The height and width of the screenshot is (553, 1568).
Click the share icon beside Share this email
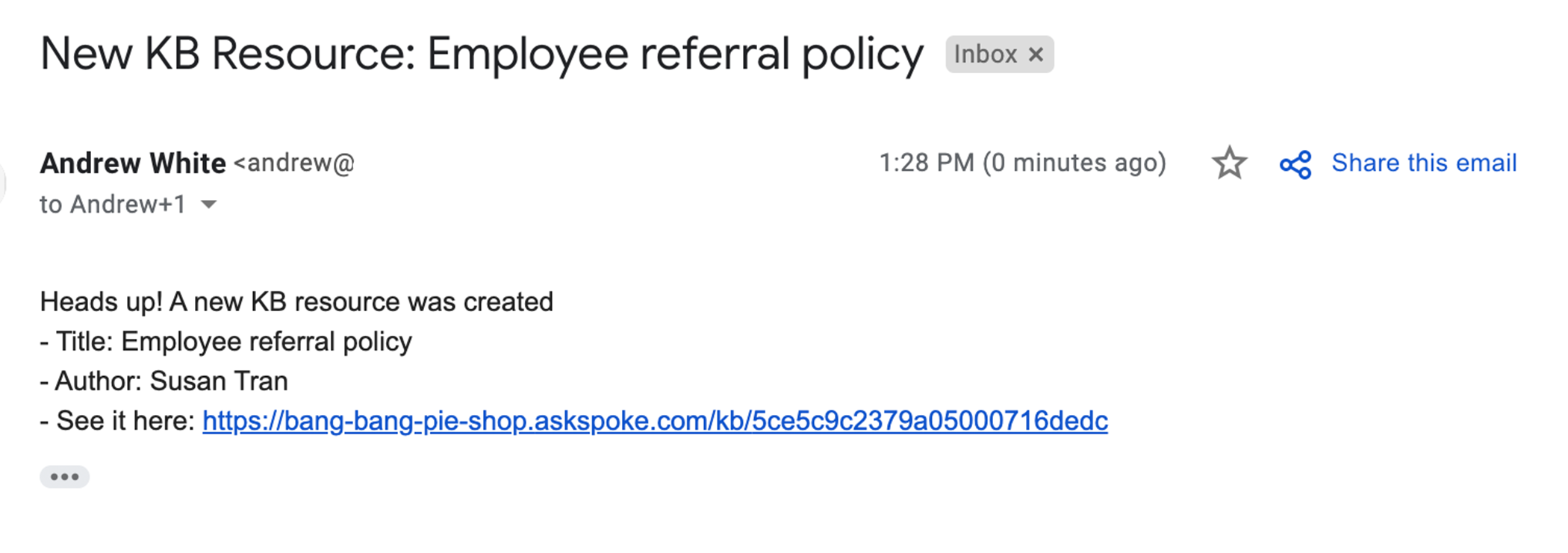pyautogui.click(x=1295, y=164)
